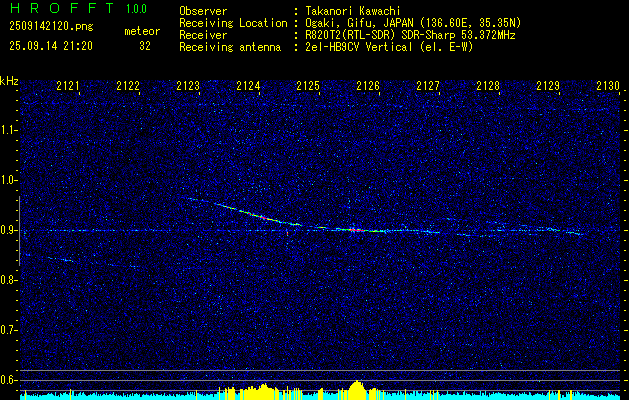Click the 2121 time marker
The width and height of the screenshot is (629, 400).
(x=68, y=85)
